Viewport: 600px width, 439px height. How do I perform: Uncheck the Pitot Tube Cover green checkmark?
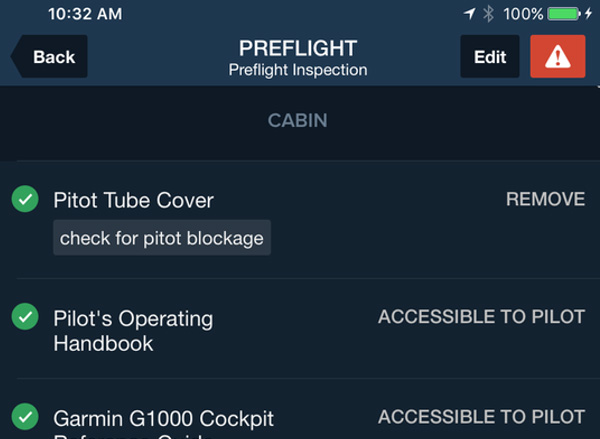pos(25,199)
